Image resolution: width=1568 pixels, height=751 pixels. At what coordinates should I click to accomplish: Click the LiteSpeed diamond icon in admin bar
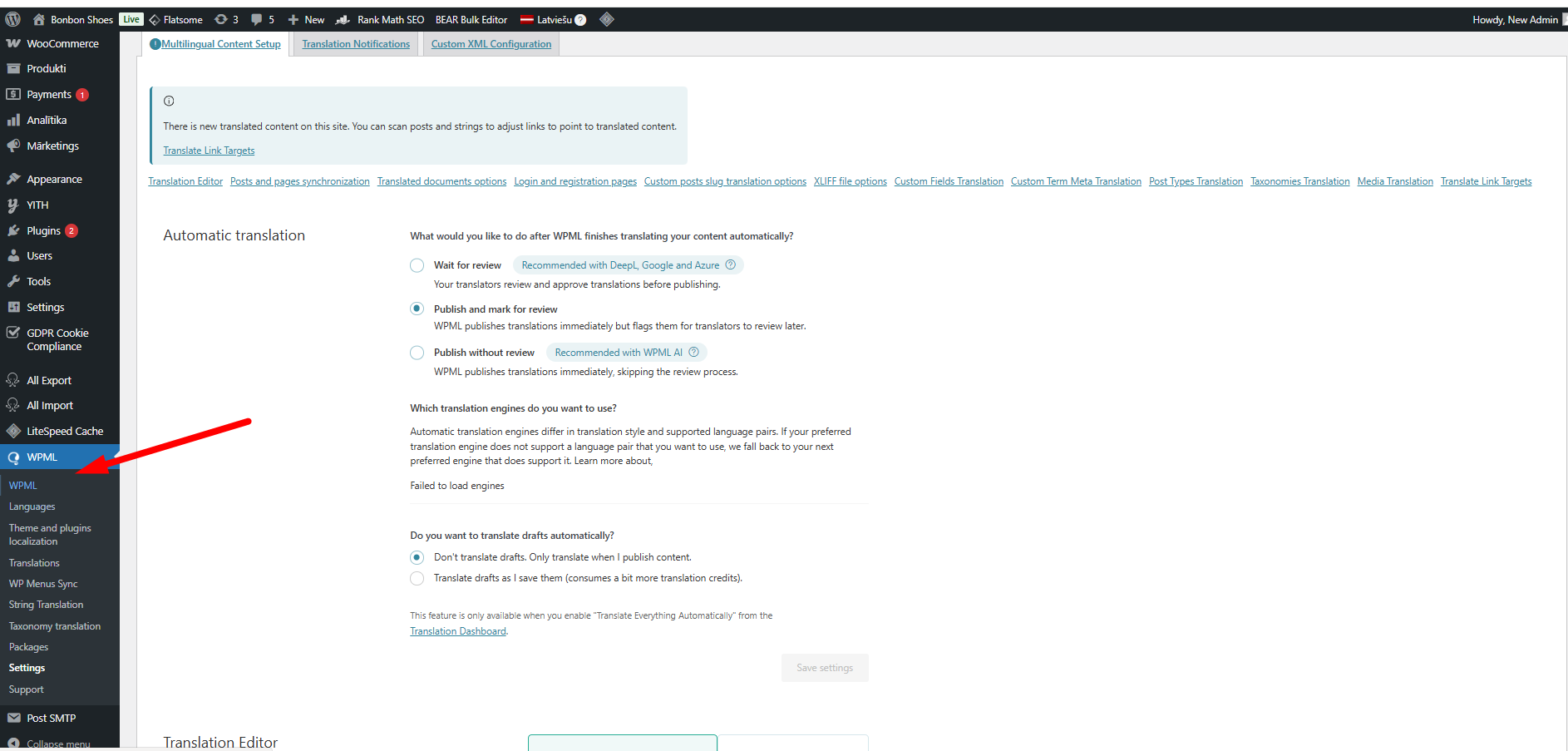(607, 19)
